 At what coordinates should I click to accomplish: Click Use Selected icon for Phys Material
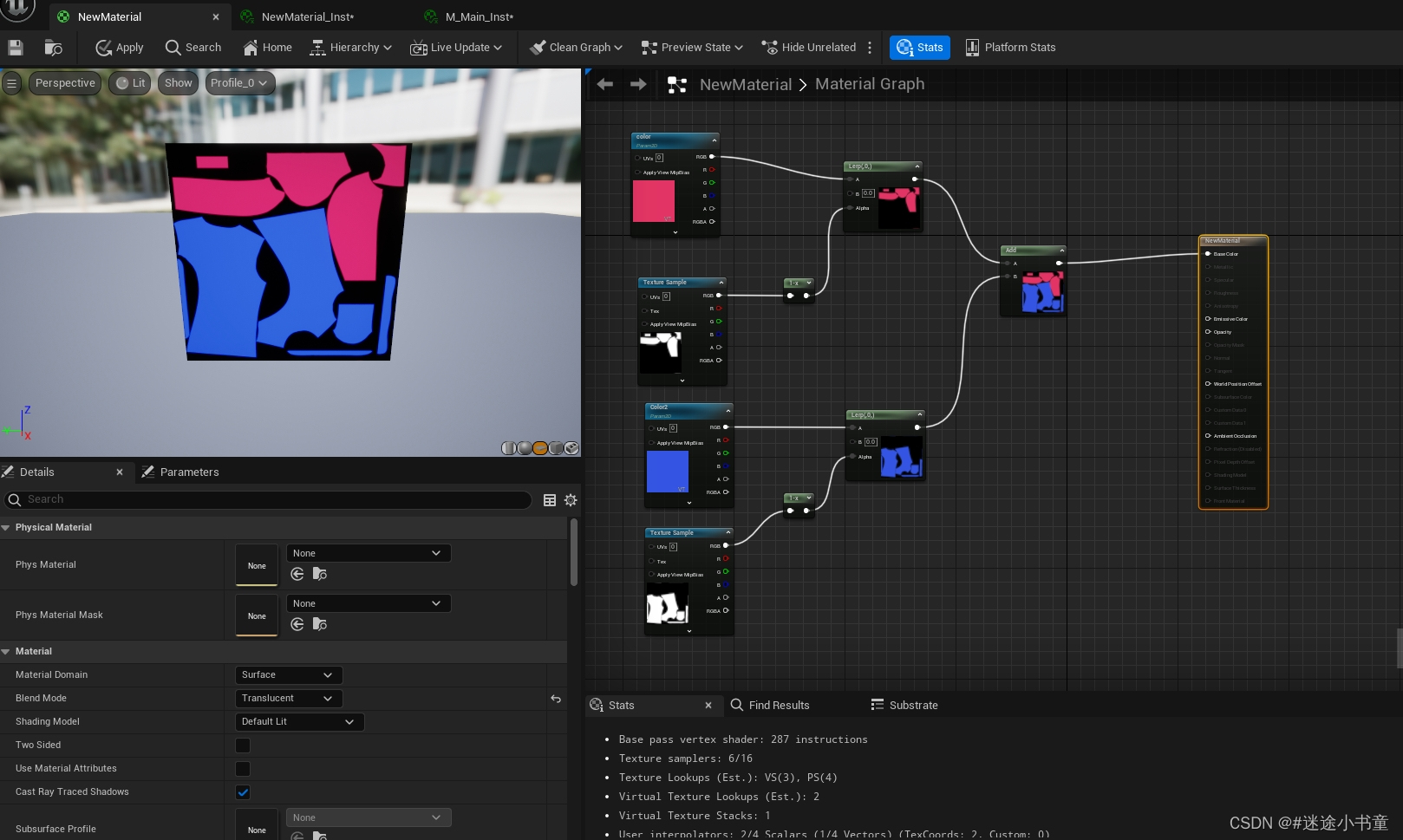tap(297, 574)
